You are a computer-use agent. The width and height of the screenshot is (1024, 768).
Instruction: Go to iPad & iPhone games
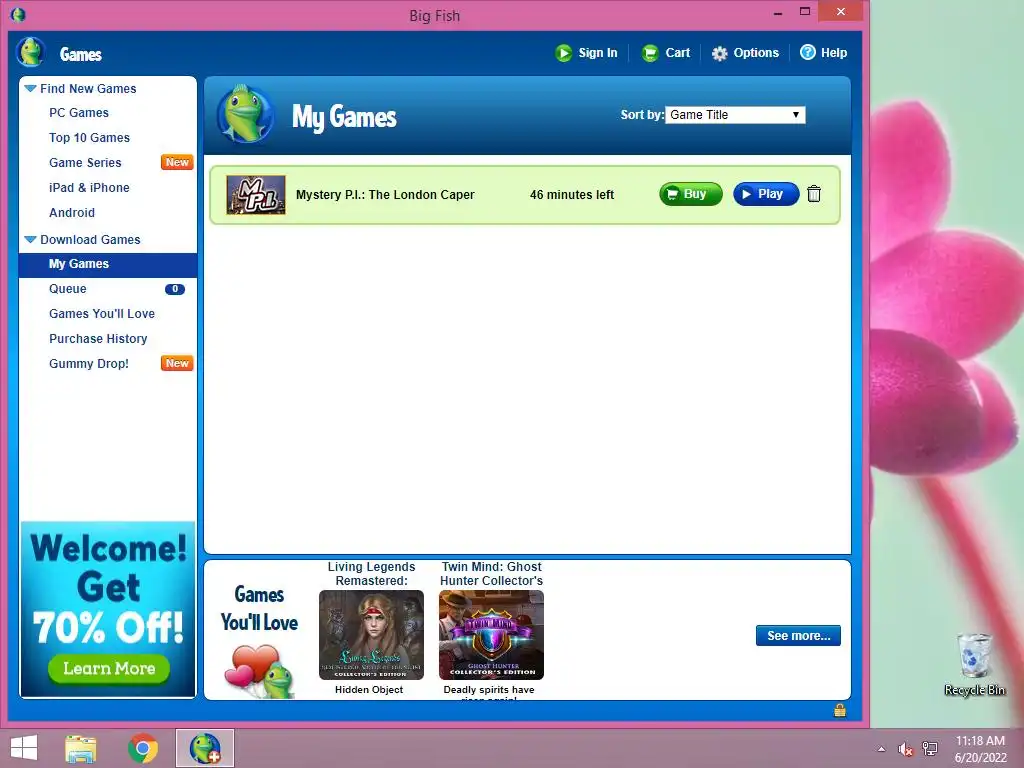89,188
